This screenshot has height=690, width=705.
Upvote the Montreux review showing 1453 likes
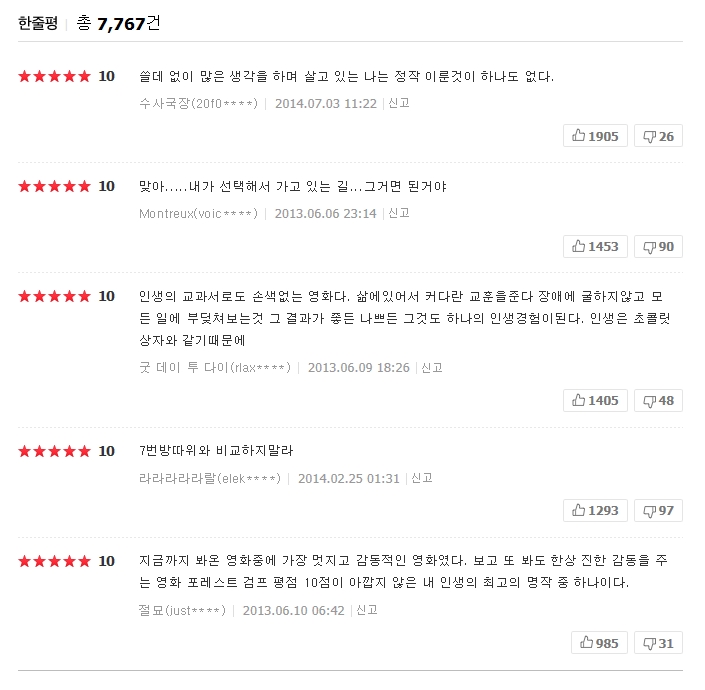(x=595, y=246)
